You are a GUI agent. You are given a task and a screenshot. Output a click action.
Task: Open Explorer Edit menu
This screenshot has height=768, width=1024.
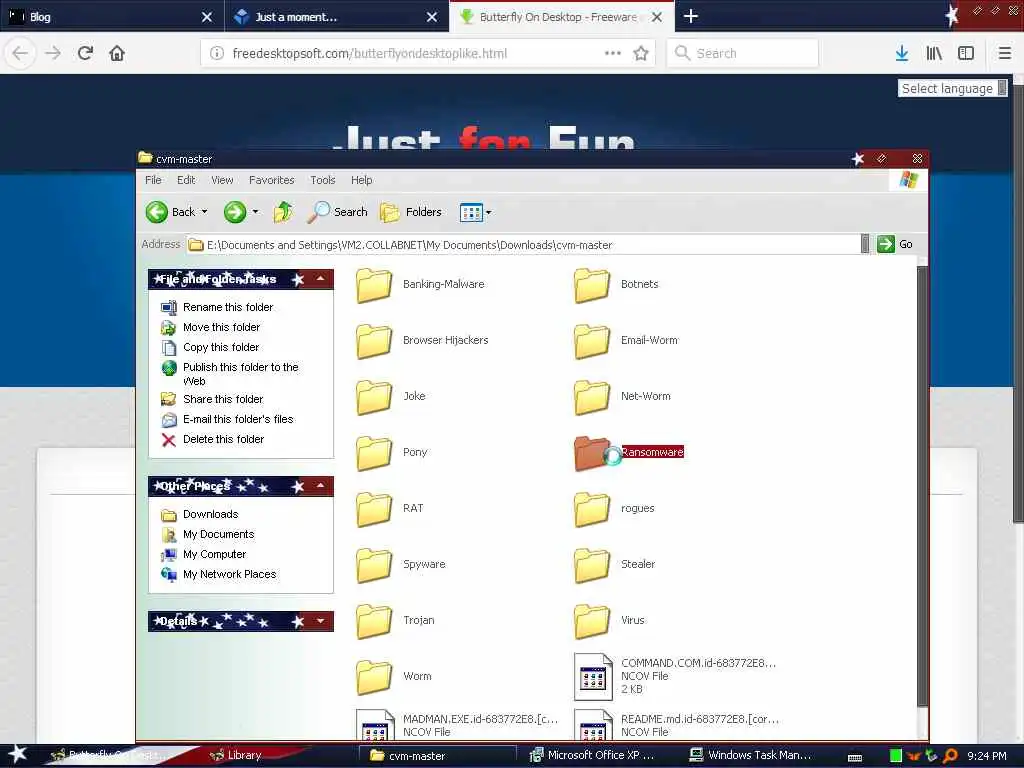[x=186, y=180]
